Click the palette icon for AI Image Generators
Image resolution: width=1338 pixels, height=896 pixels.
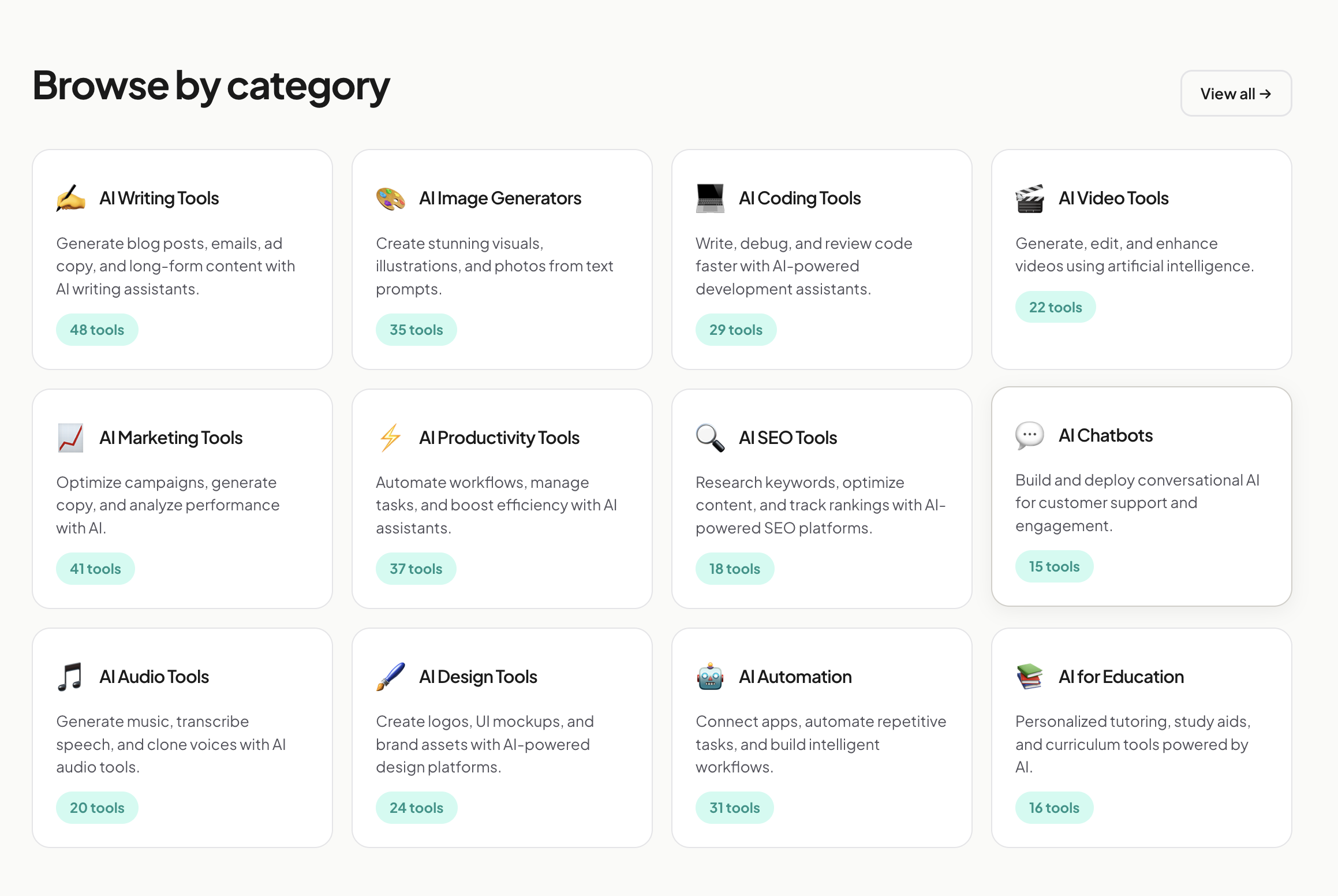coord(391,198)
